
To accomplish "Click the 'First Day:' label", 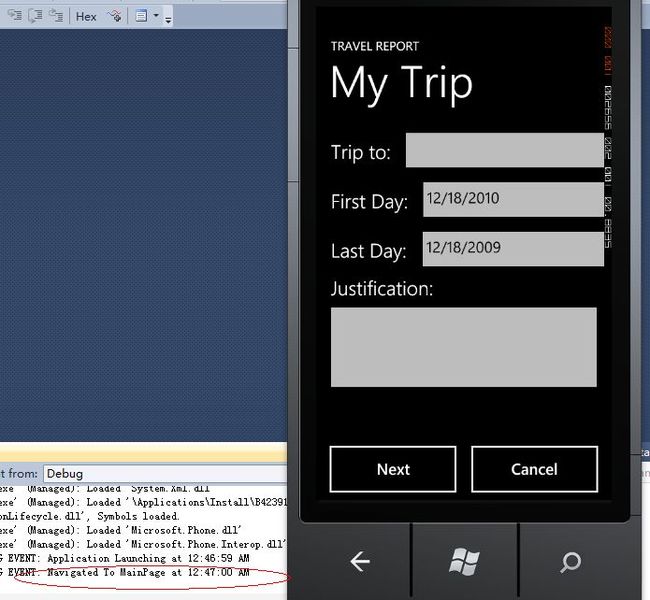I will pyautogui.click(x=369, y=202).
